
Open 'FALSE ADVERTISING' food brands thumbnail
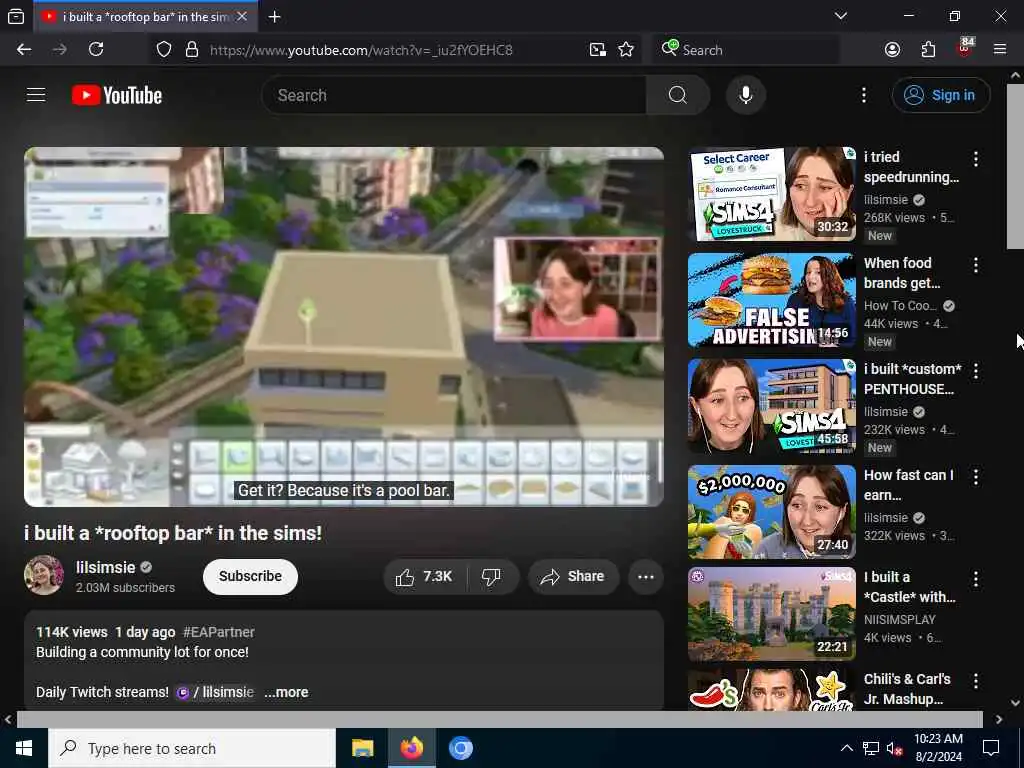click(x=771, y=300)
